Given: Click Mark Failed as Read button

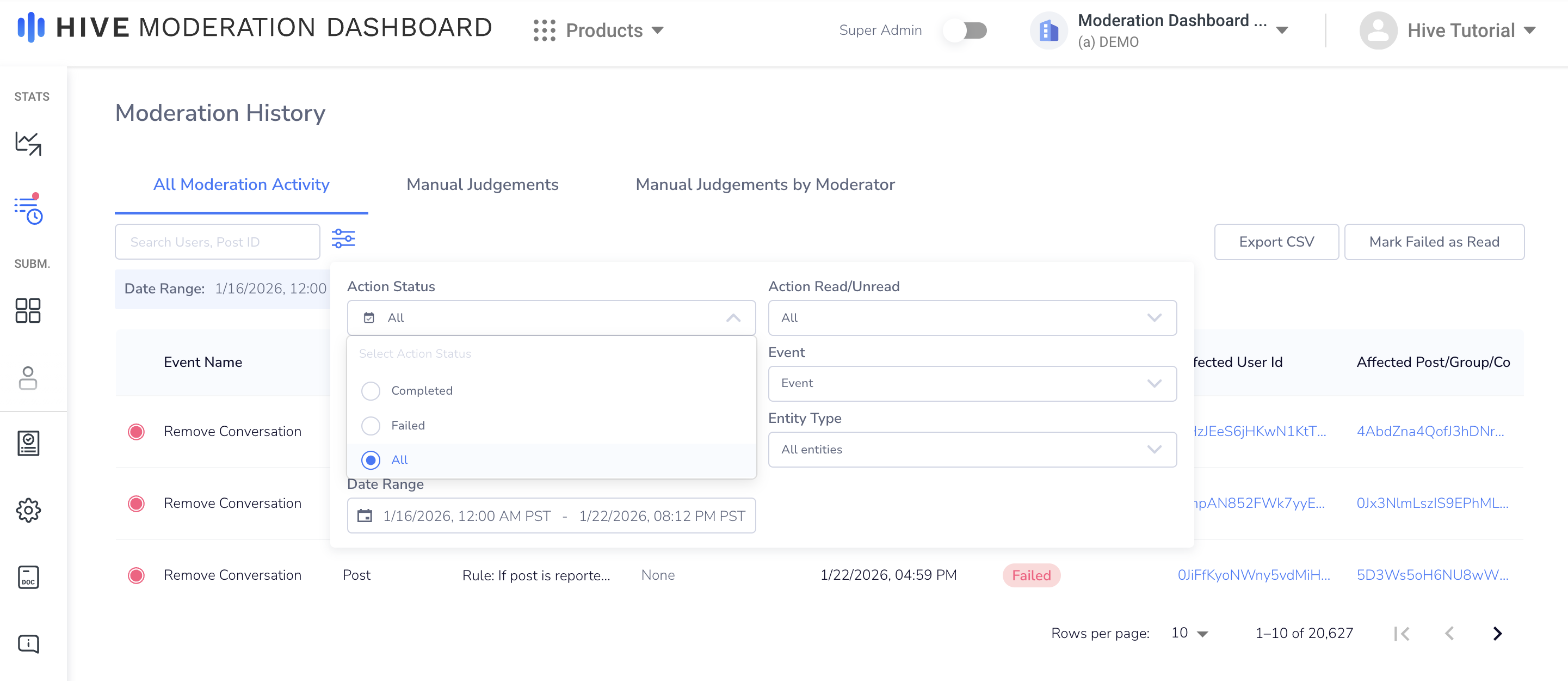Looking at the screenshot, I should [x=1434, y=242].
